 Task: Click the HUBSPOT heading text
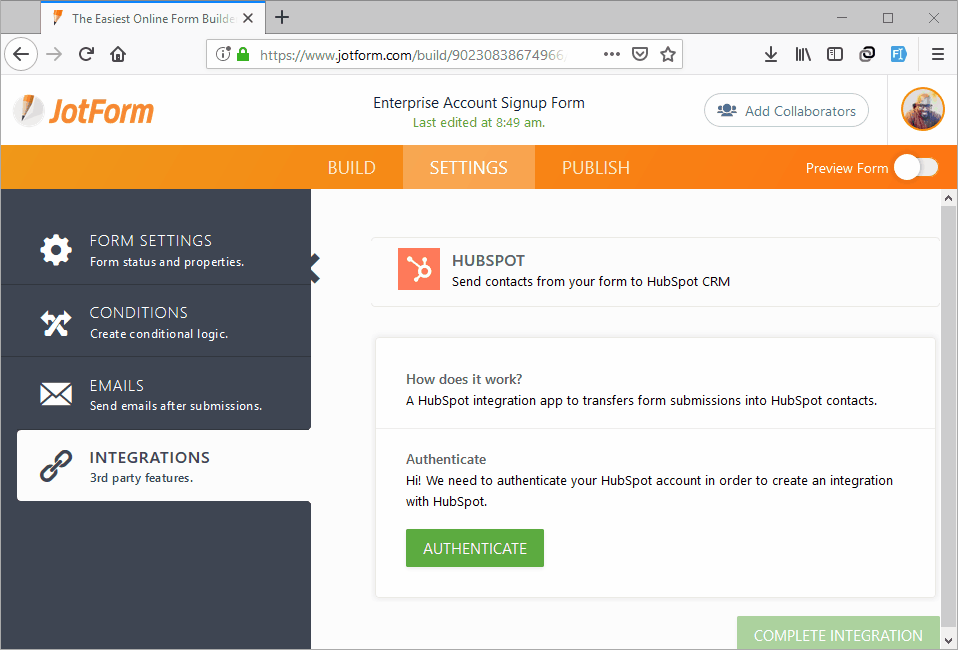click(x=488, y=260)
